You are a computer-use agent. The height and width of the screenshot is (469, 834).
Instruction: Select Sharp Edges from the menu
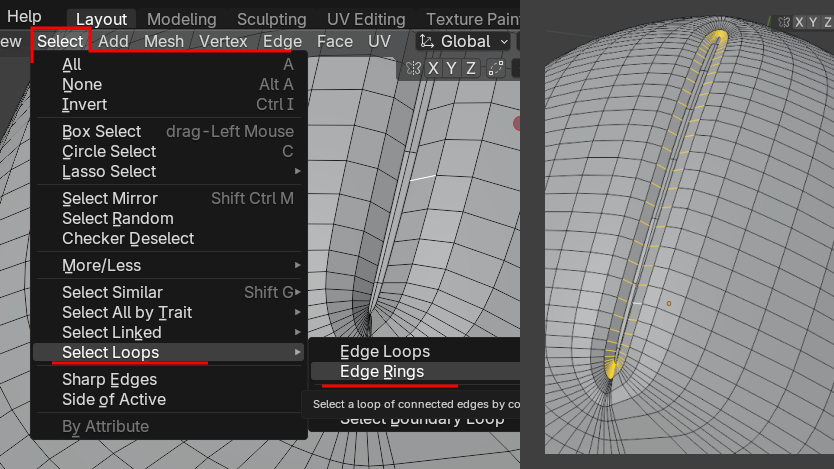tap(109, 379)
